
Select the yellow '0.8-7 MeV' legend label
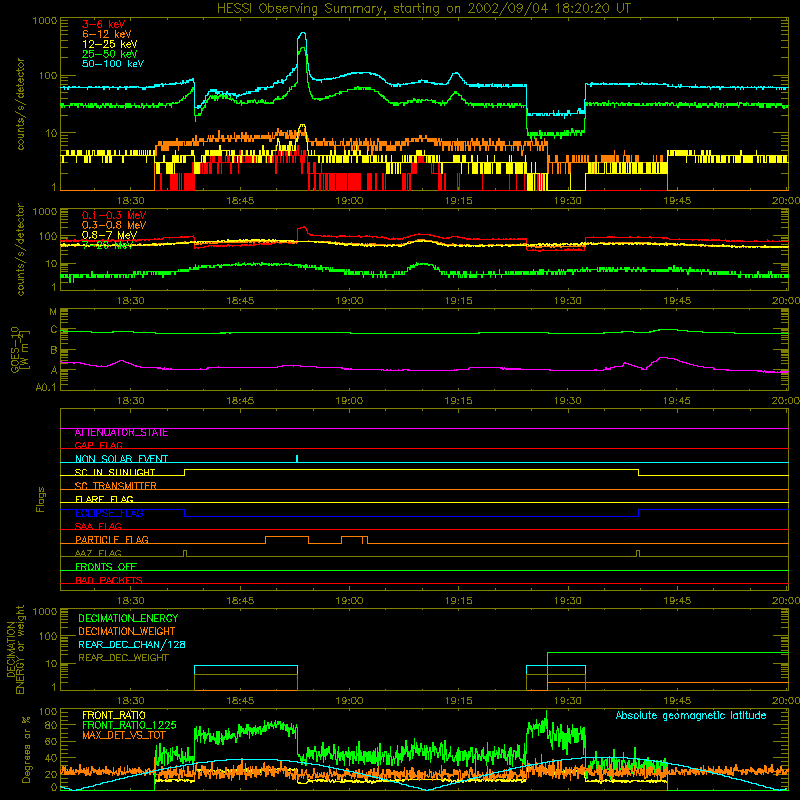point(109,235)
